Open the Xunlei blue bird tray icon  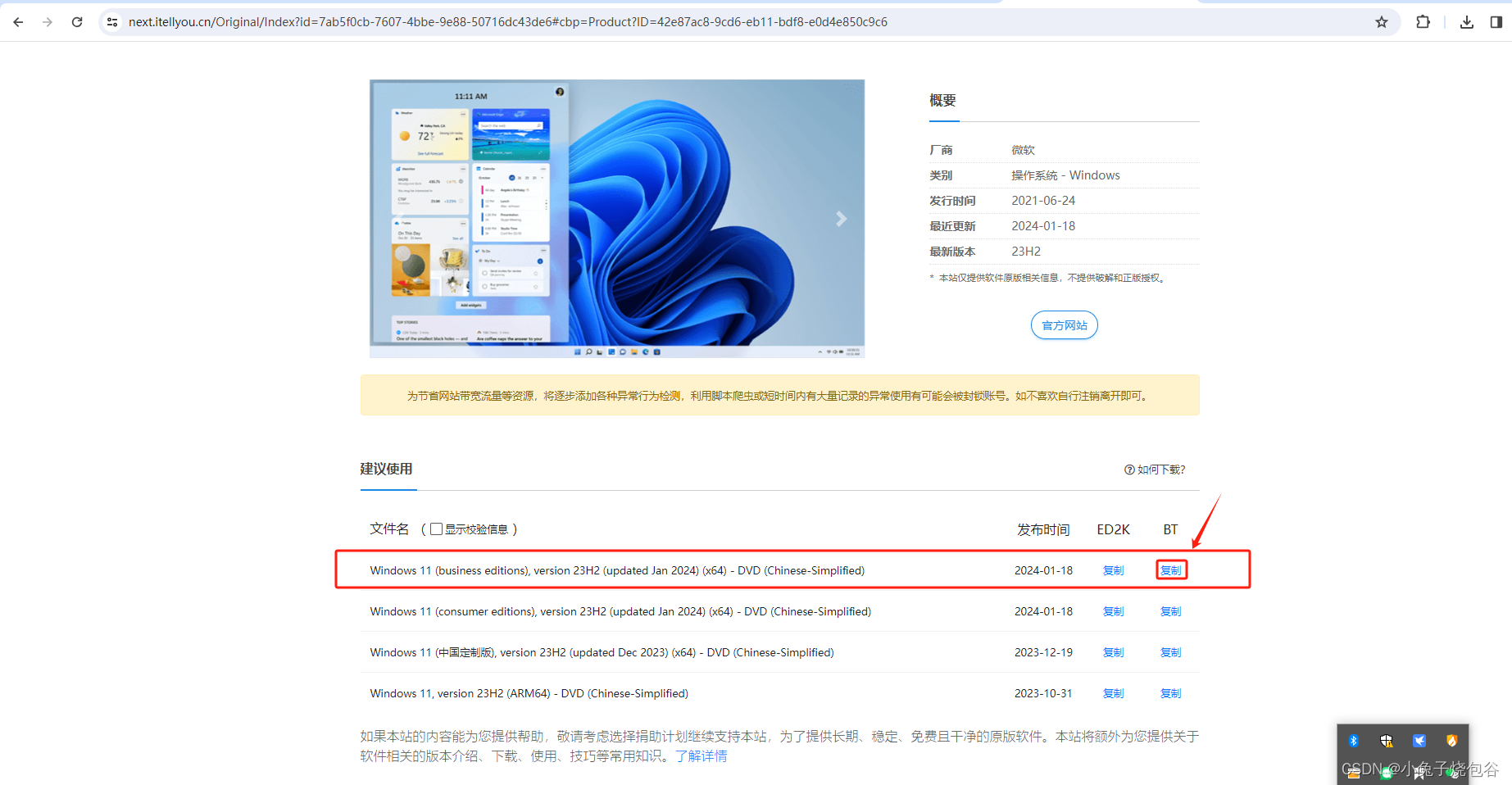1419,741
